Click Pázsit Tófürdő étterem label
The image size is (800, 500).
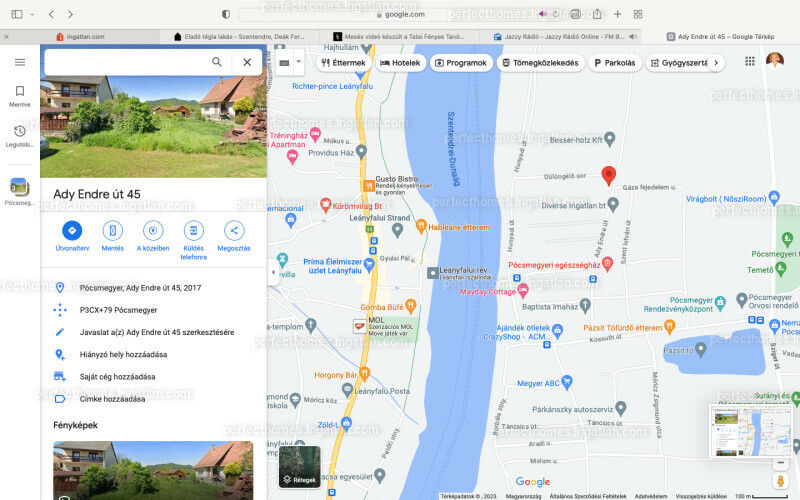pyautogui.click(x=623, y=328)
